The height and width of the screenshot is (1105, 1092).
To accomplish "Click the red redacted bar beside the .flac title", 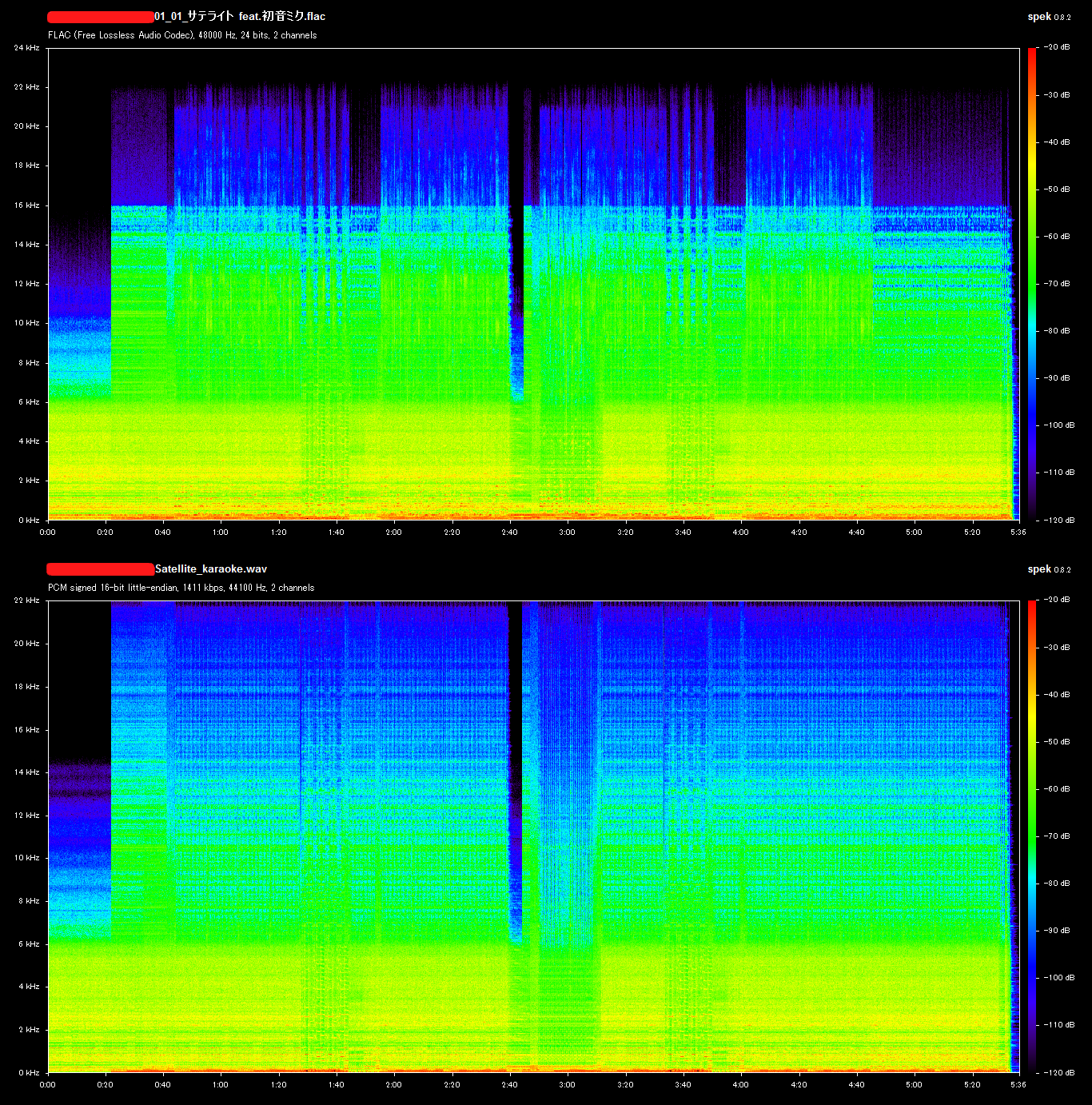I will click(100, 17).
